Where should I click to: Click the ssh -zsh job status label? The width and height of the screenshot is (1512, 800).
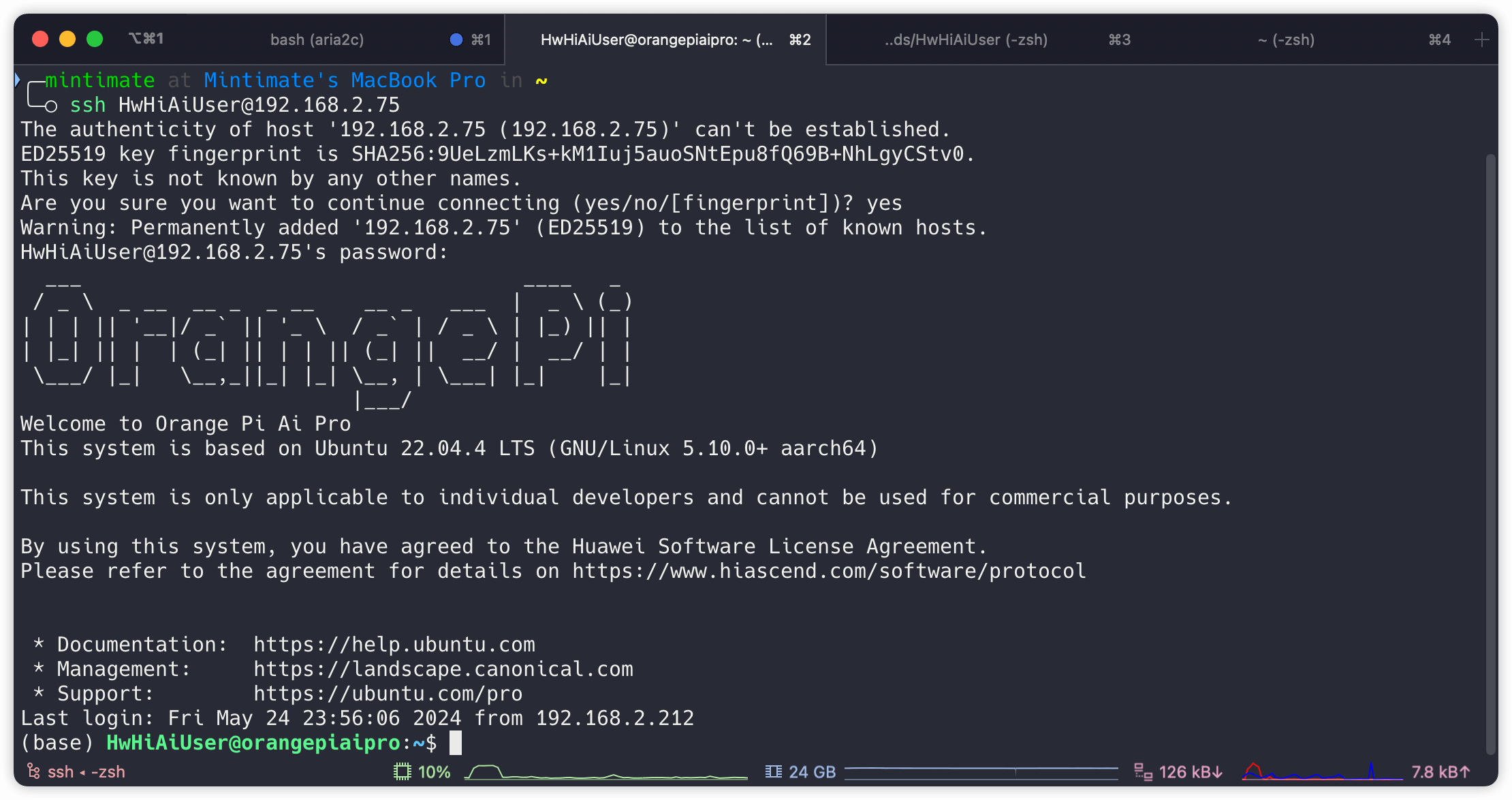86,772
